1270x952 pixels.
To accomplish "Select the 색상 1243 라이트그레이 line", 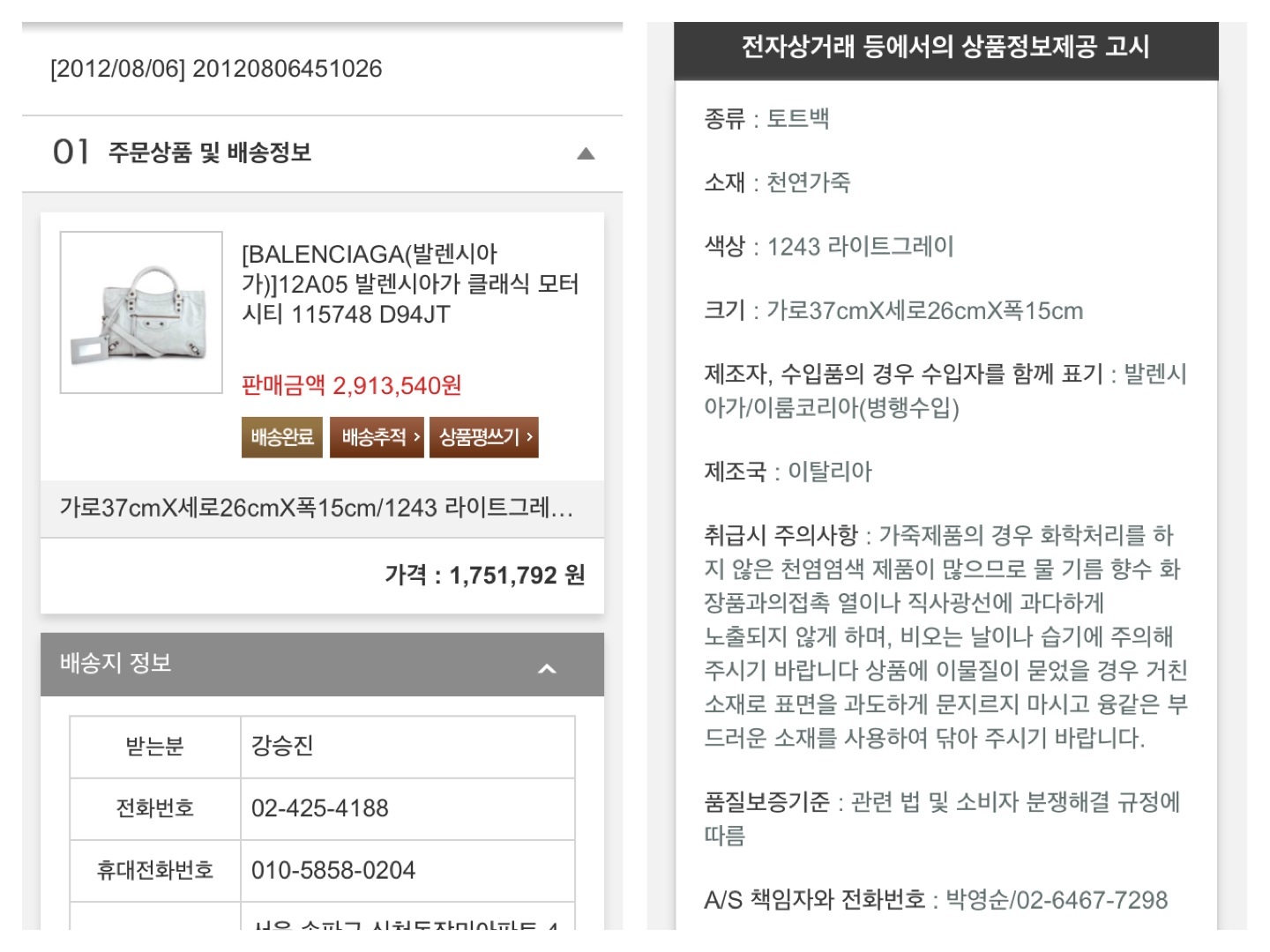I will pyautogui.click(x=828, y=246).
